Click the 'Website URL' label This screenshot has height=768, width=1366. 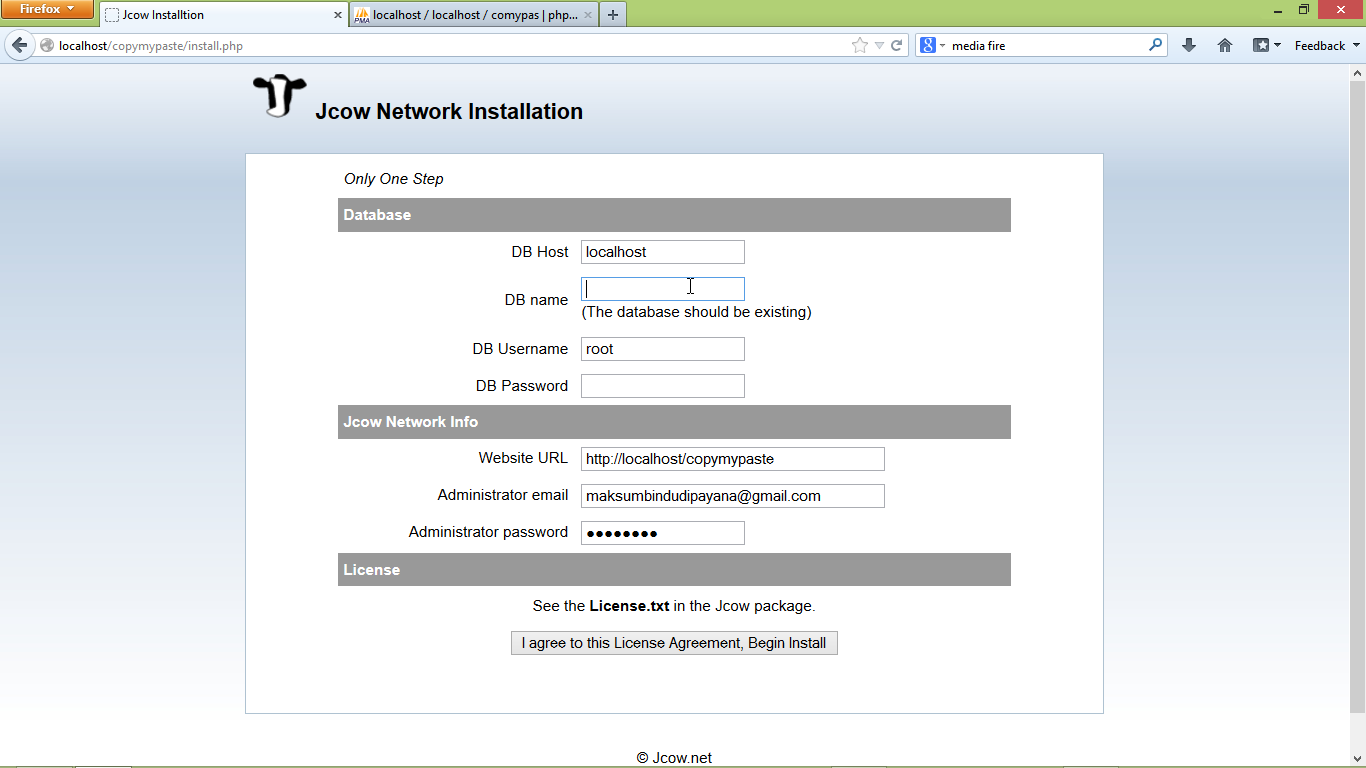pyautogui.click(x=523, y=458)
